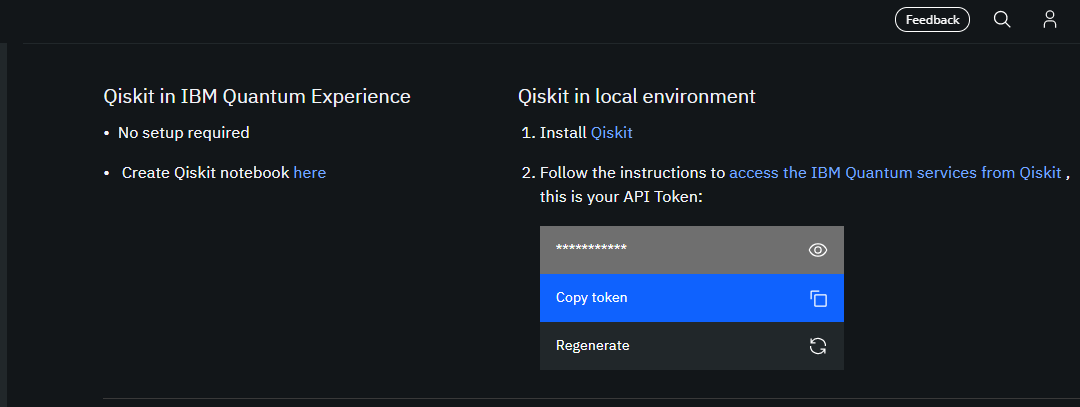Open 'access the IBM Quantum services from Qiskit' link
The width and height of the screenshot is (1080, 407).
coord(895,172)
